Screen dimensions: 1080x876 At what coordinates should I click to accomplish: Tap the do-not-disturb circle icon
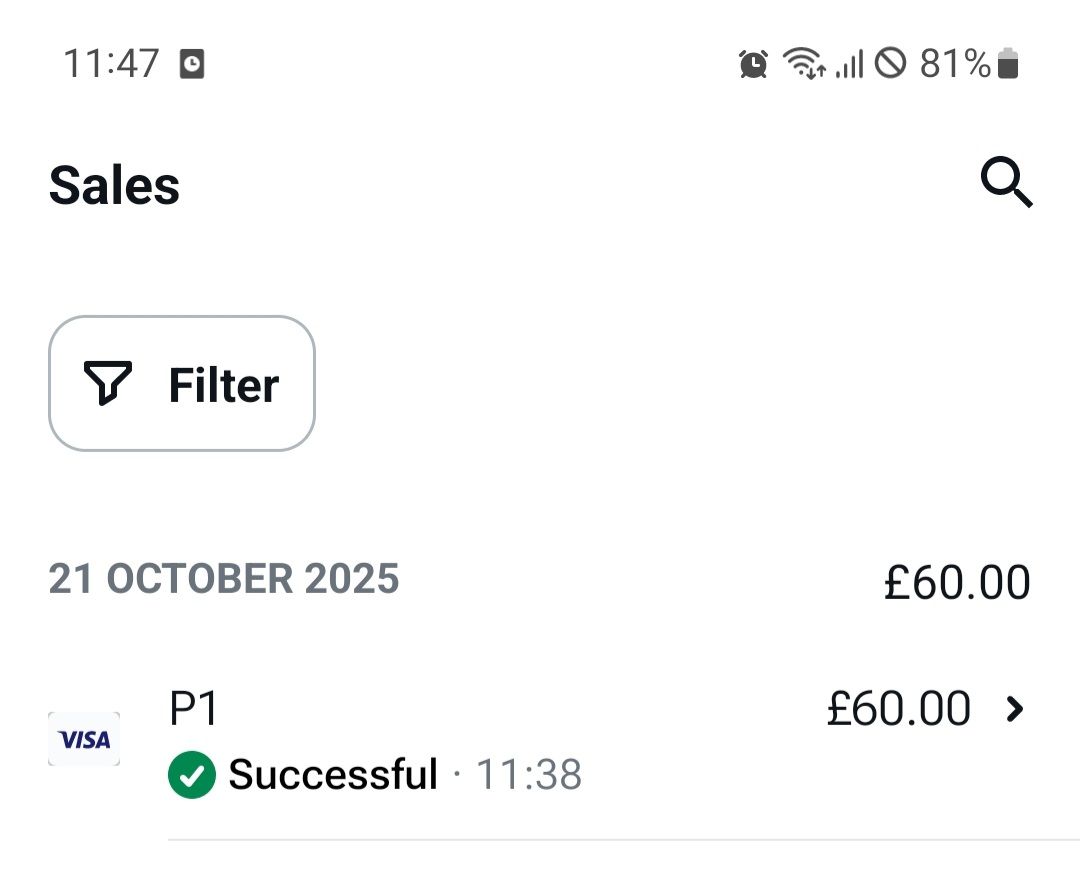[x=891, y=63]
